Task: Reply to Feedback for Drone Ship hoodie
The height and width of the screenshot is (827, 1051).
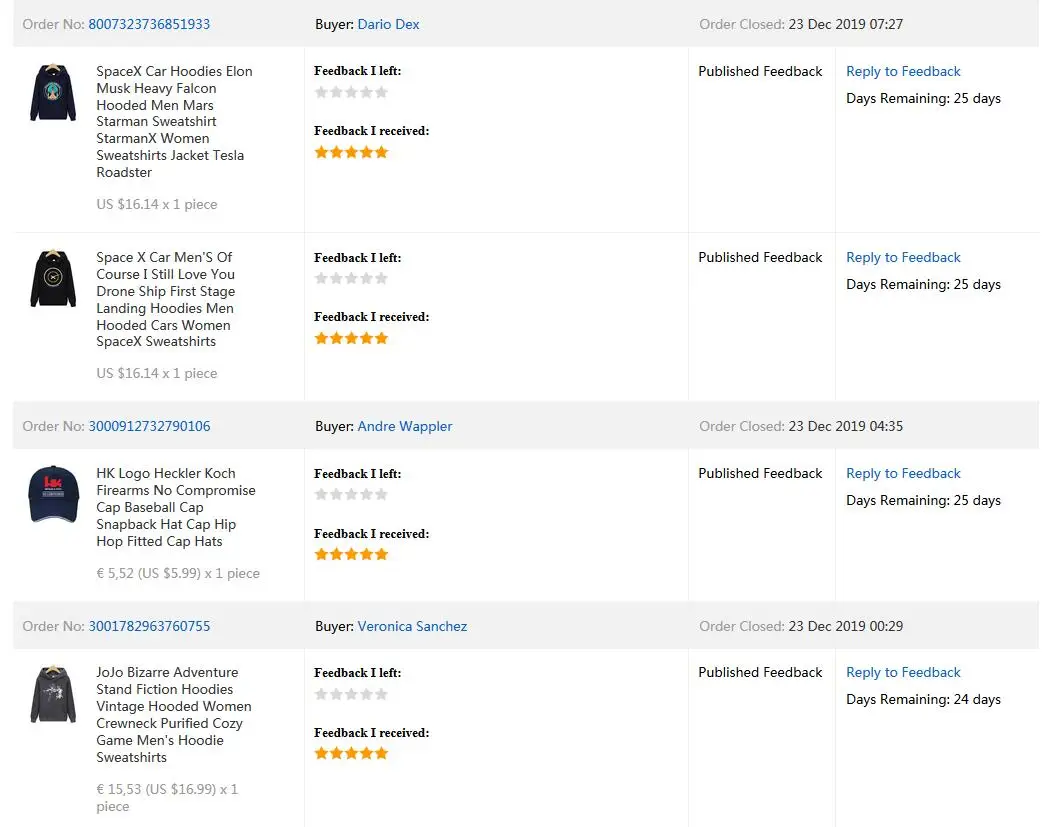Action: click(x=903, y=257)
